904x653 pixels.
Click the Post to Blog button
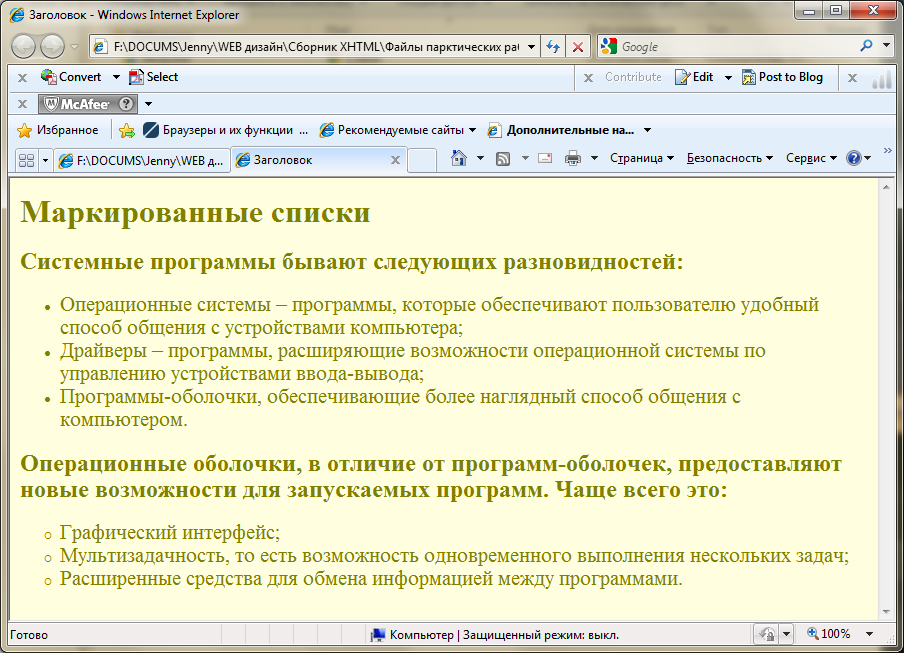coord(782,77)
